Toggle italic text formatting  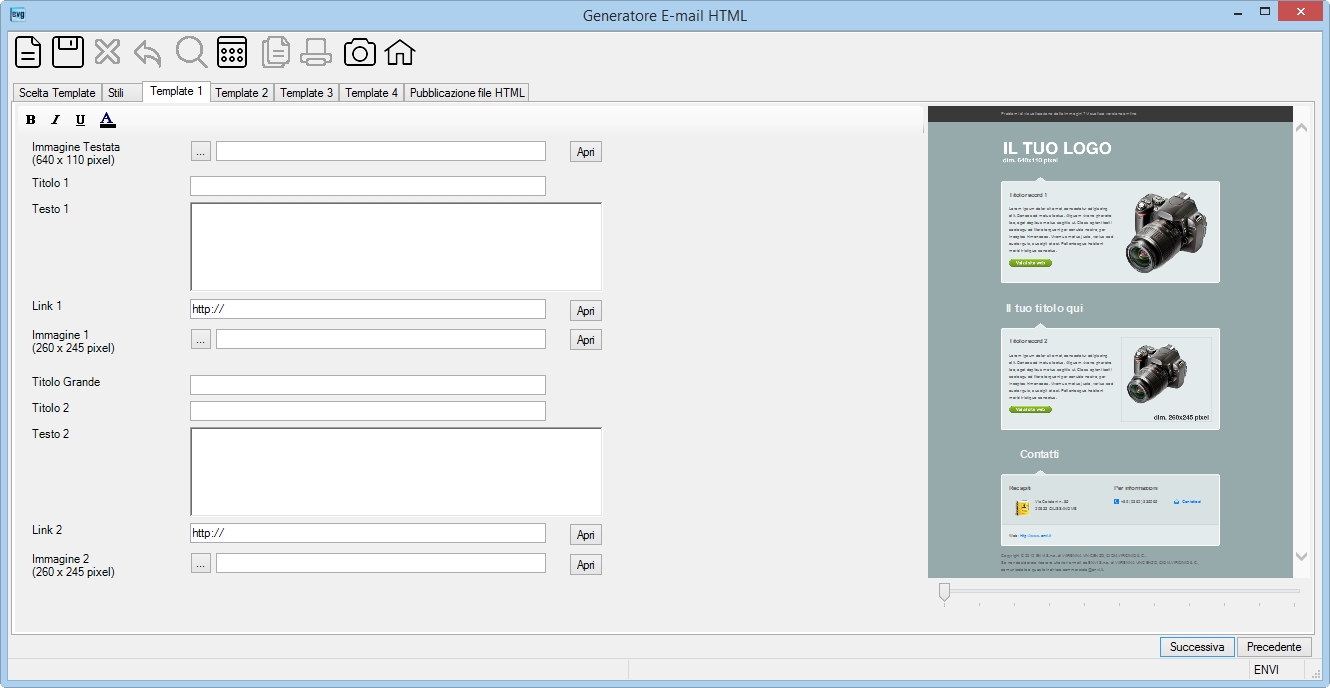tap(56, 120)
